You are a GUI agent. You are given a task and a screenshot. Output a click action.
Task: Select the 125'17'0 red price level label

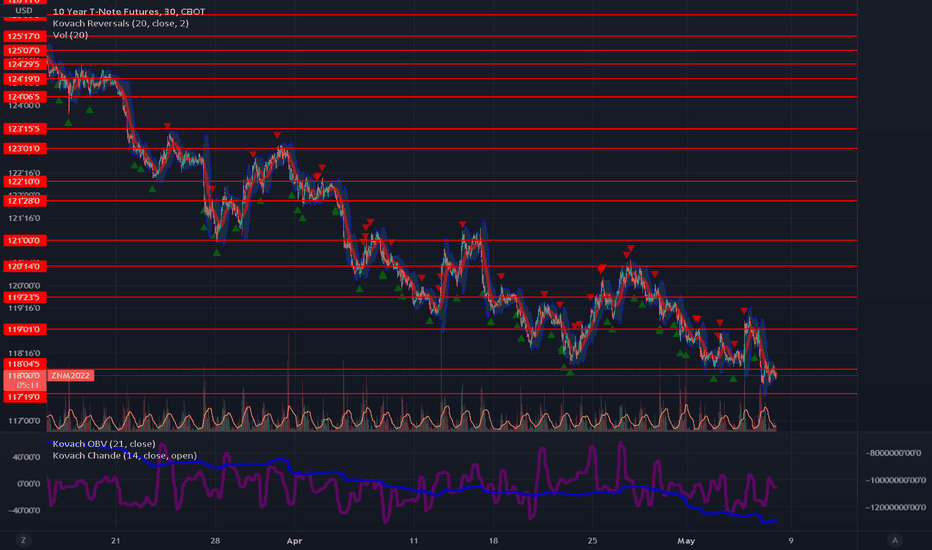click(24, 36)
